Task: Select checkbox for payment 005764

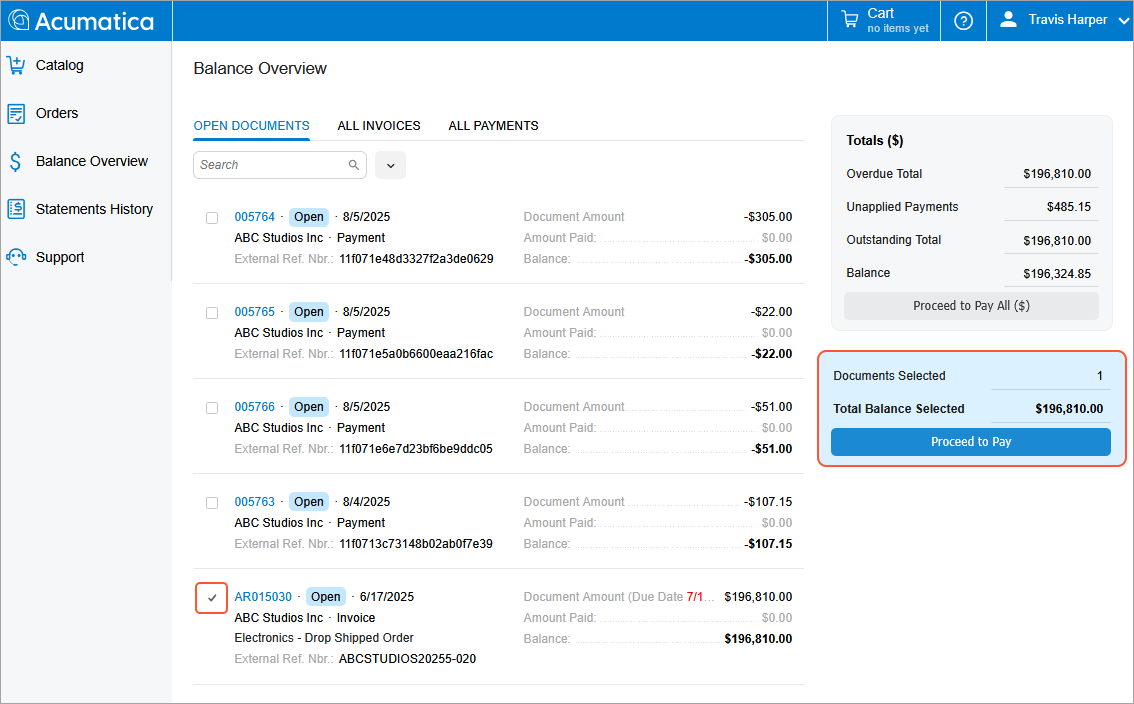Action: (212, 218)
